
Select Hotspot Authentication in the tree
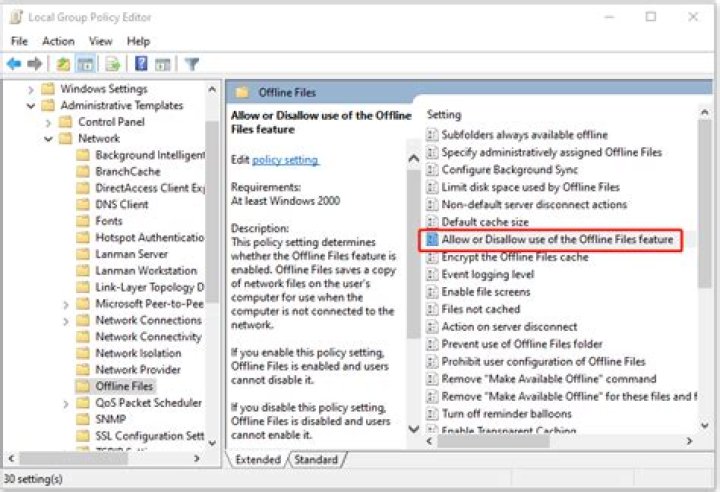(x=149, y=238)
